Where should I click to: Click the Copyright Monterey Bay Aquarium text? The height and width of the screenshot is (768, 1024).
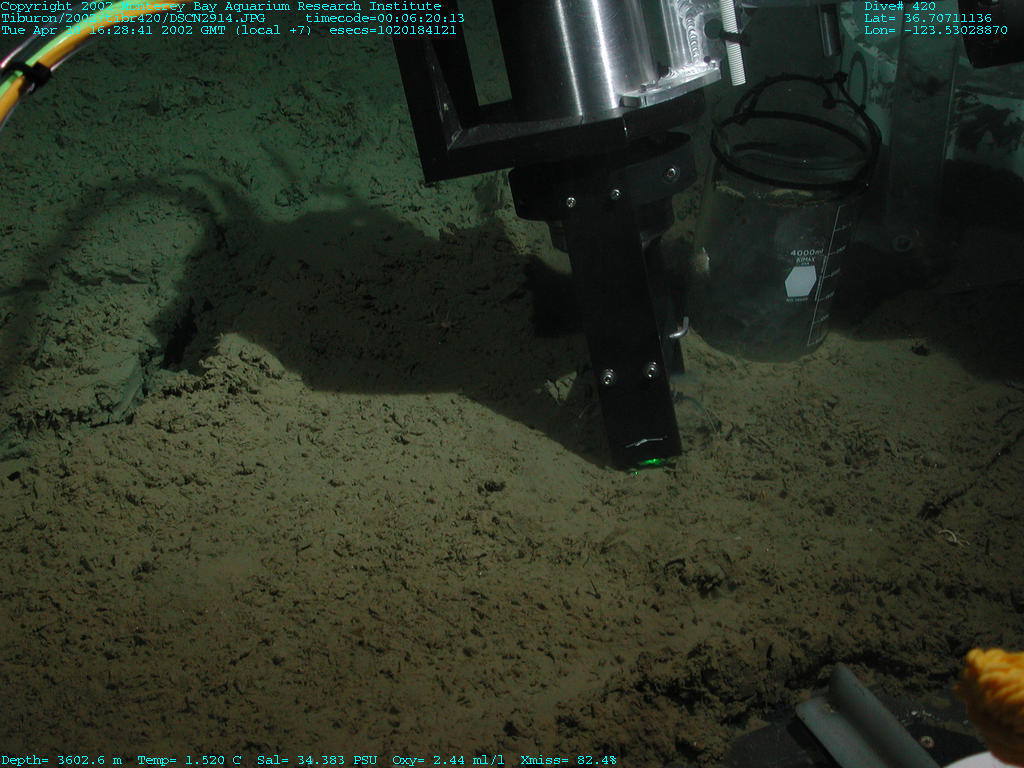tap(220, 6)
